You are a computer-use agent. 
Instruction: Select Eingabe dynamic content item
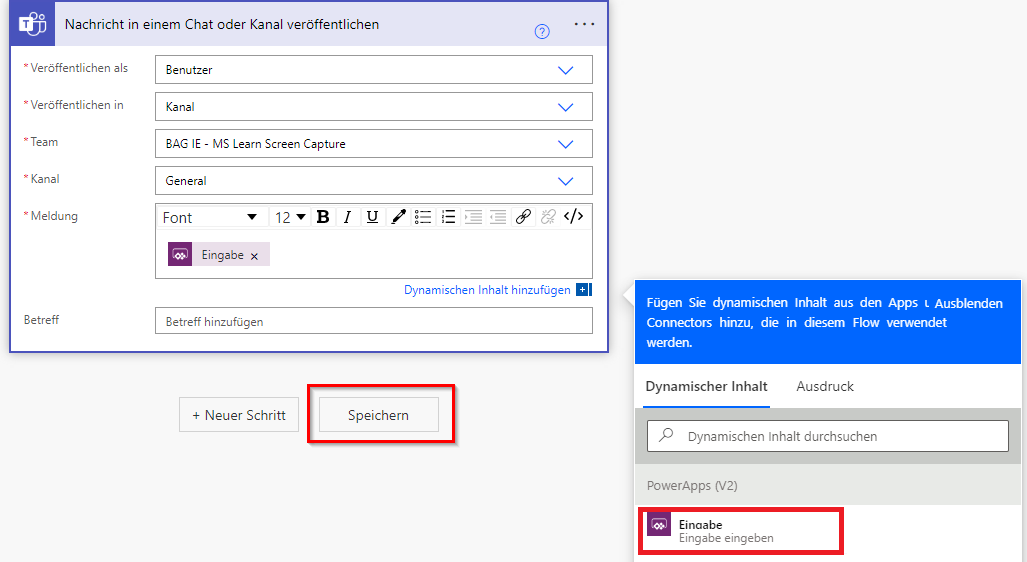[741, 531]
